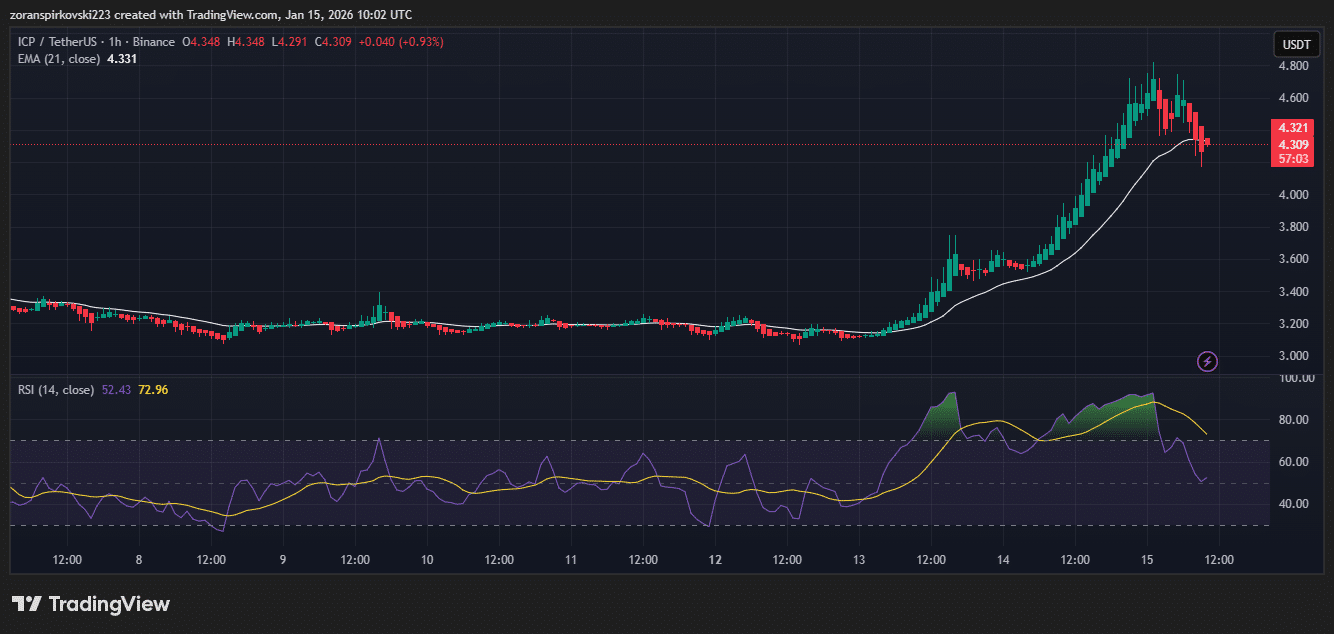Viewport: 1334px width, 634px height.
Task: Click the last trade price flag 4.321
Action: pyautogui.click(x=1293, y=128)
